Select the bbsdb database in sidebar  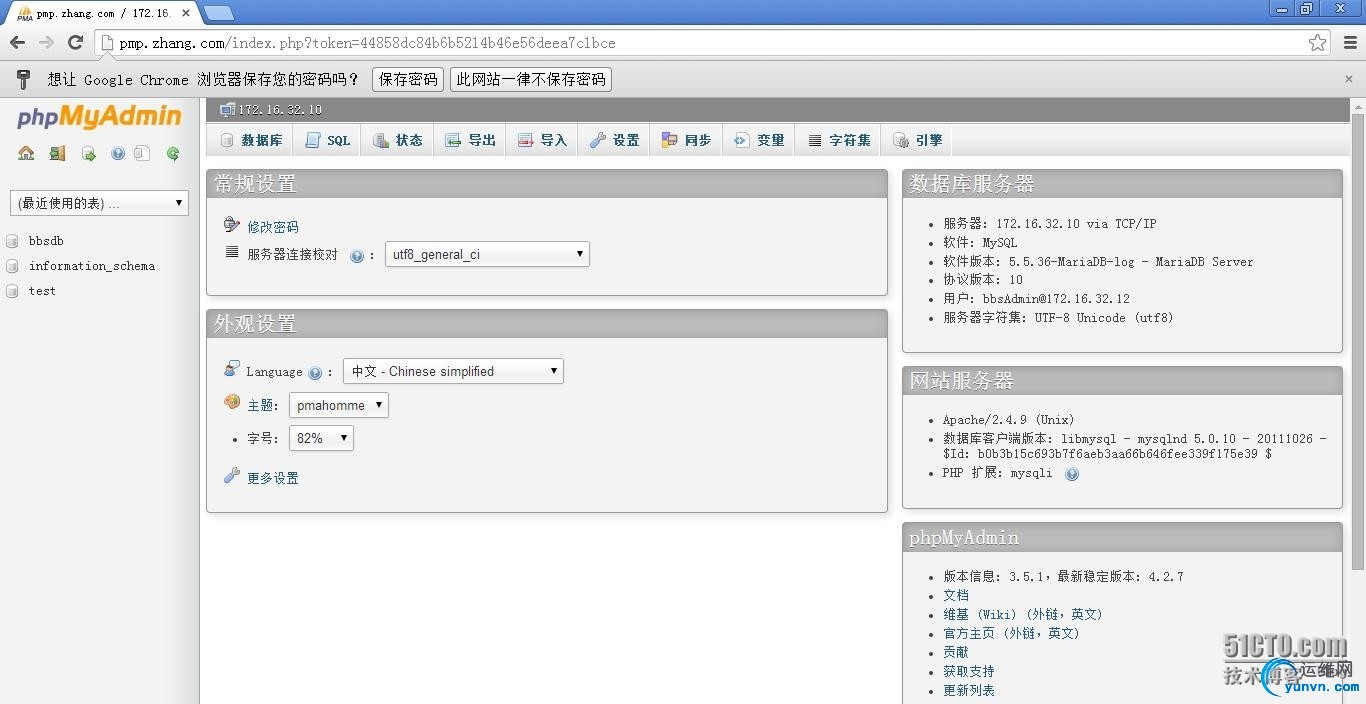click(x=46, y=241)
